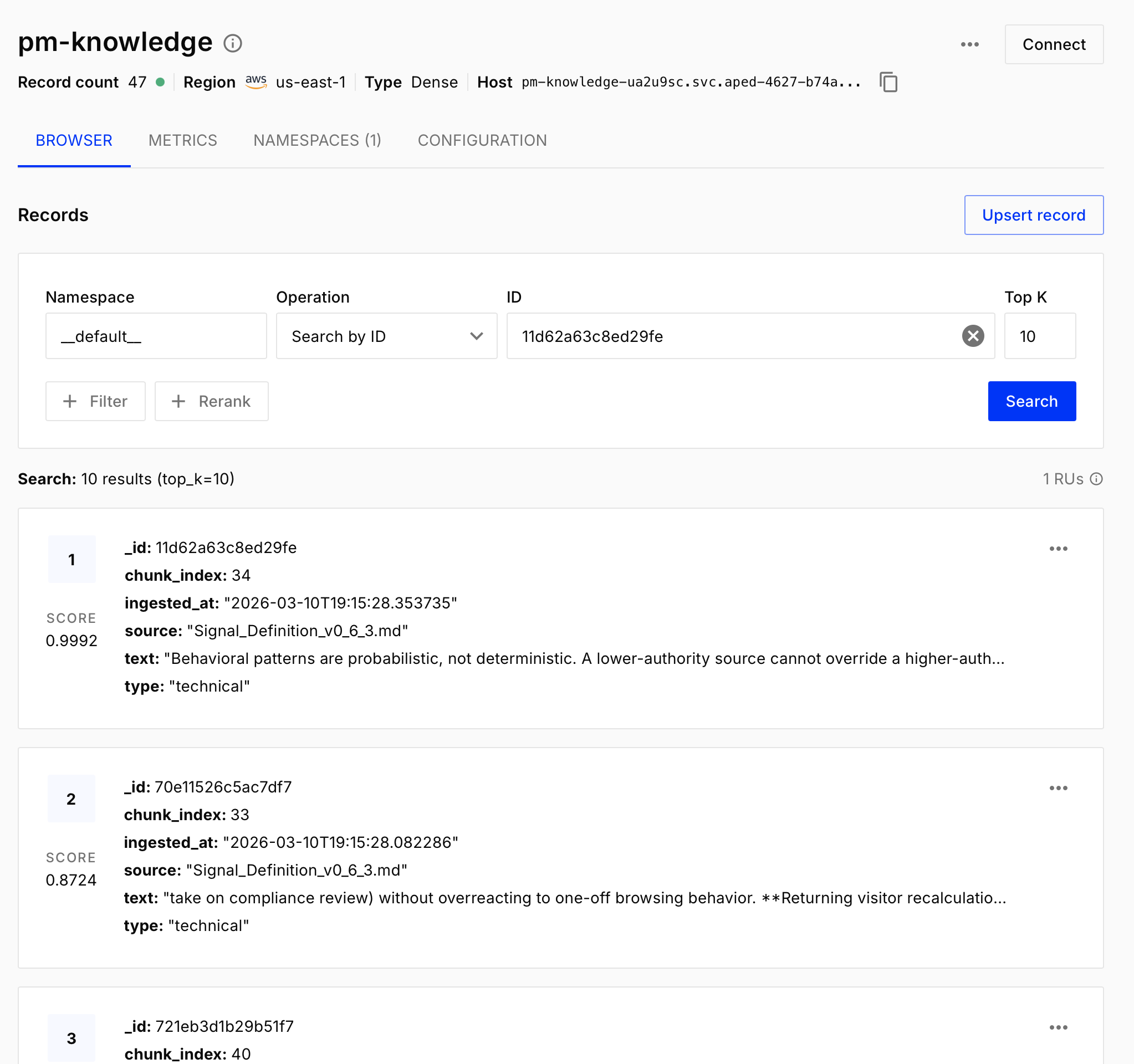Click chunk_index 34 value
The height and width of the screenshot is (1064, 1134).
(241, 575)
